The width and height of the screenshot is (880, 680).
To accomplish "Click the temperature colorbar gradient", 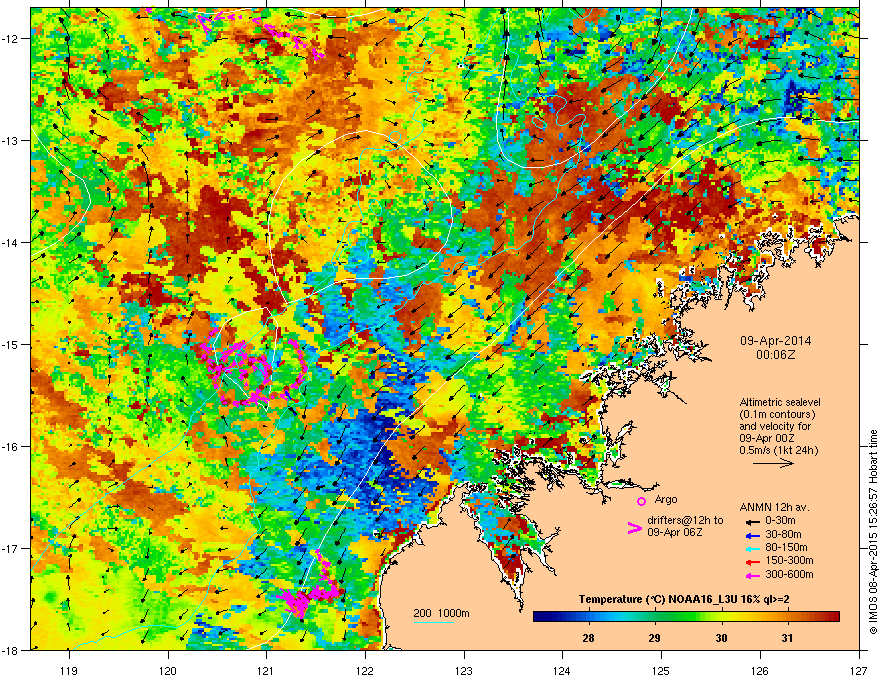I will (686, 617).
